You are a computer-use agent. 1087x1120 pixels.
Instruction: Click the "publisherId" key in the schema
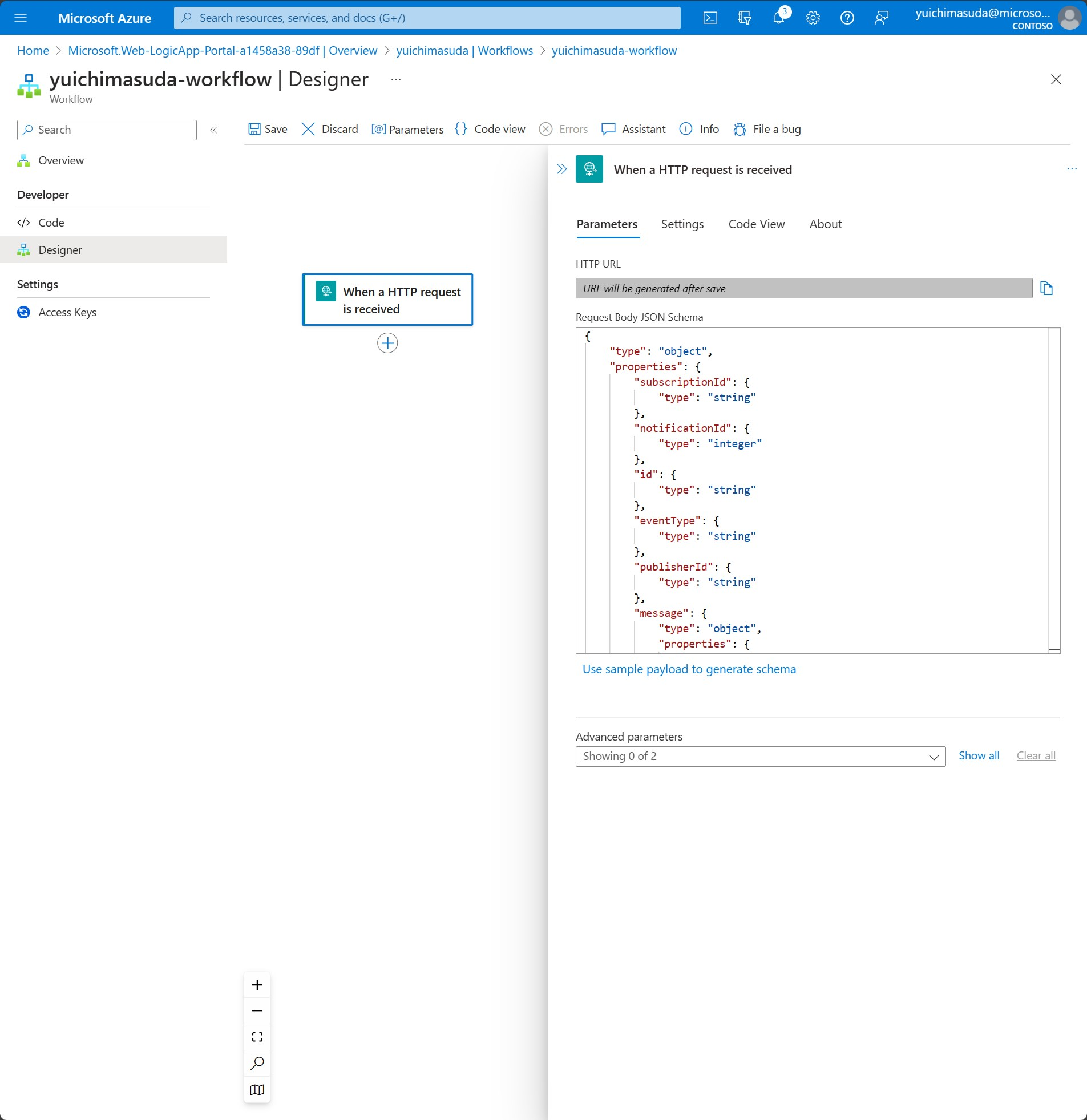pos(674,568)
